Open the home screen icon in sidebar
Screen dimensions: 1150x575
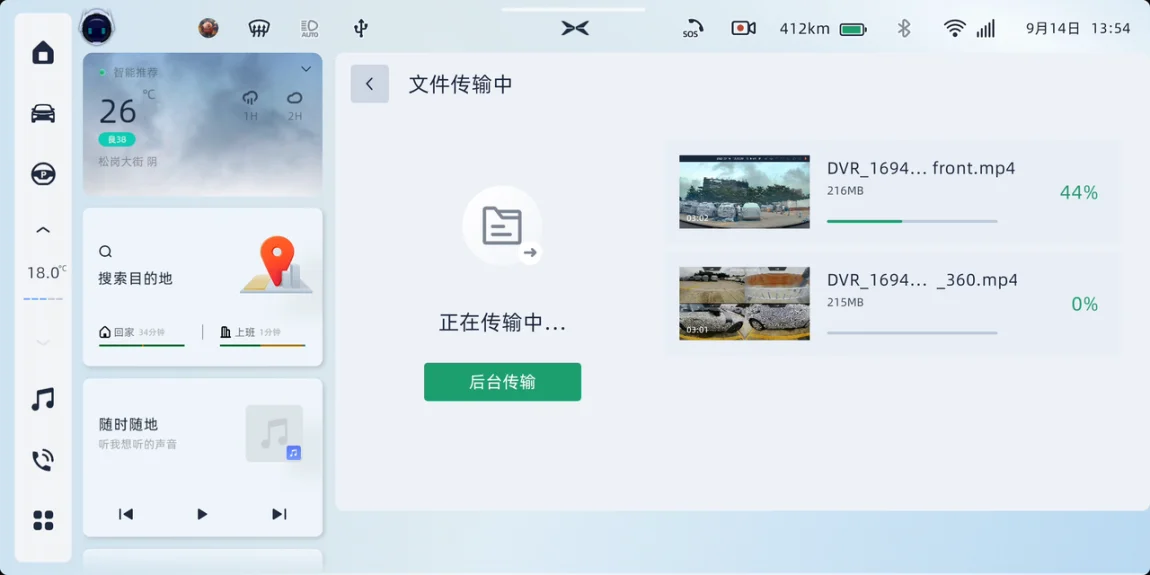click(x=43, y=53)
